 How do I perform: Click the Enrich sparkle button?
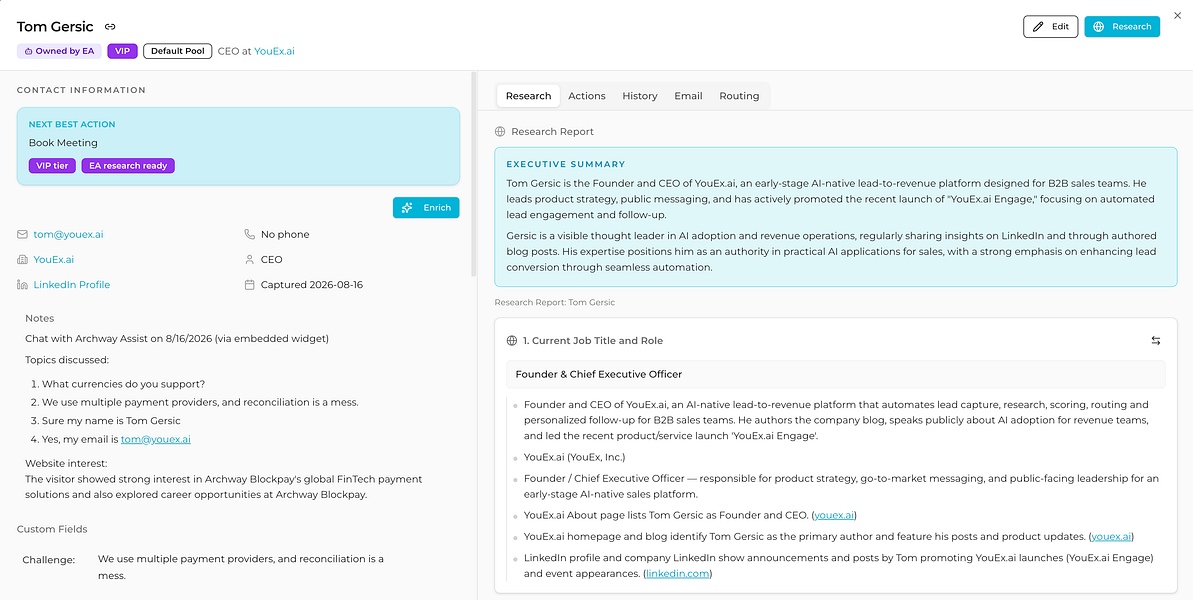(426, 208)
